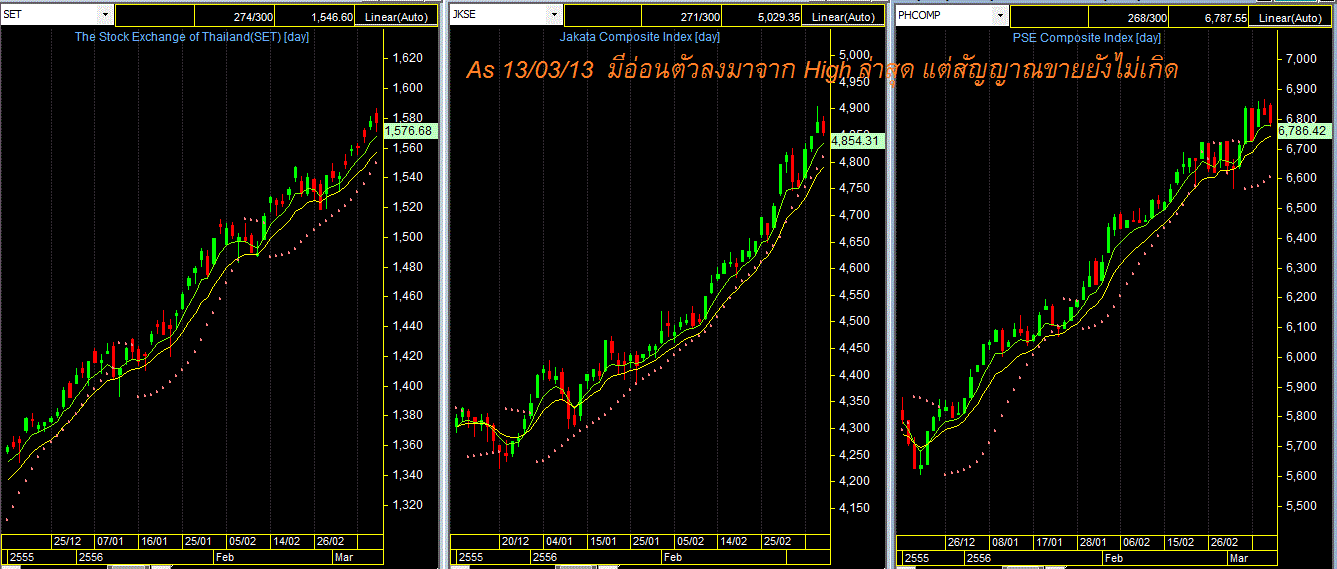
Task: Click the 6,500 price axis label
Action: pyautogui.click(x=1302, y=208)
